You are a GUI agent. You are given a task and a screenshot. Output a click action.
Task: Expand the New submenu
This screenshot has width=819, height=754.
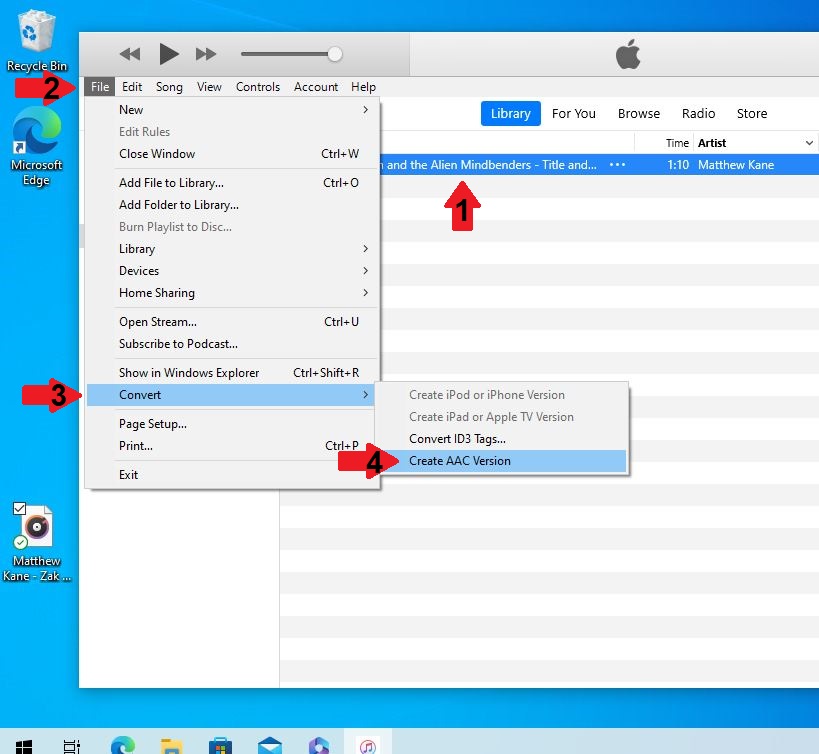click(232, 110)
